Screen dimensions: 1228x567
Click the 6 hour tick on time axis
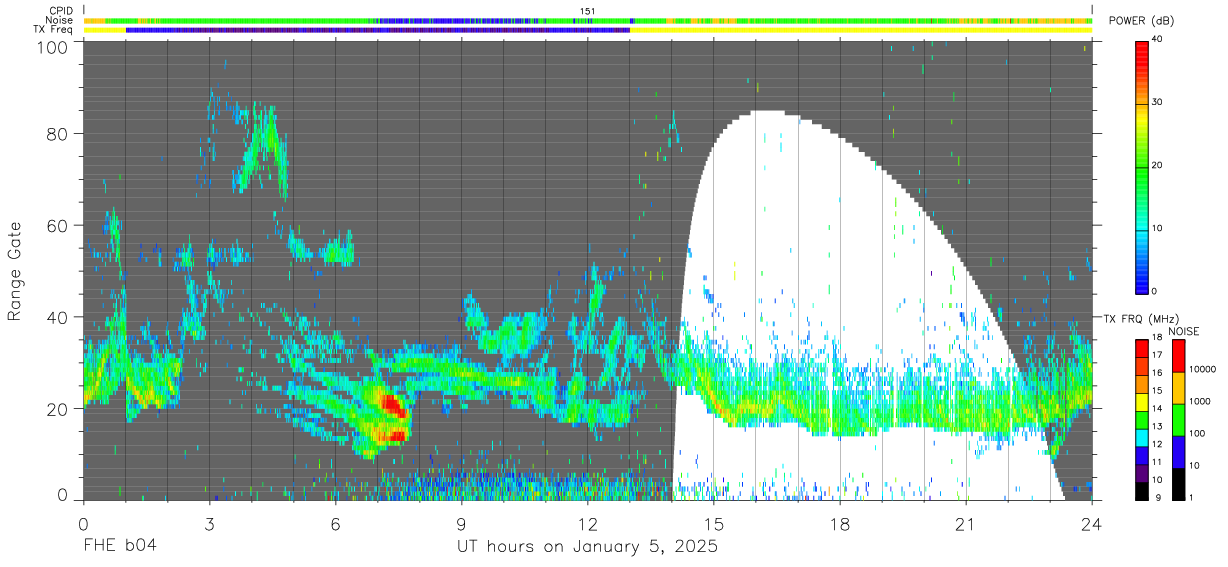pyautogui.click(x=335, y=523)
